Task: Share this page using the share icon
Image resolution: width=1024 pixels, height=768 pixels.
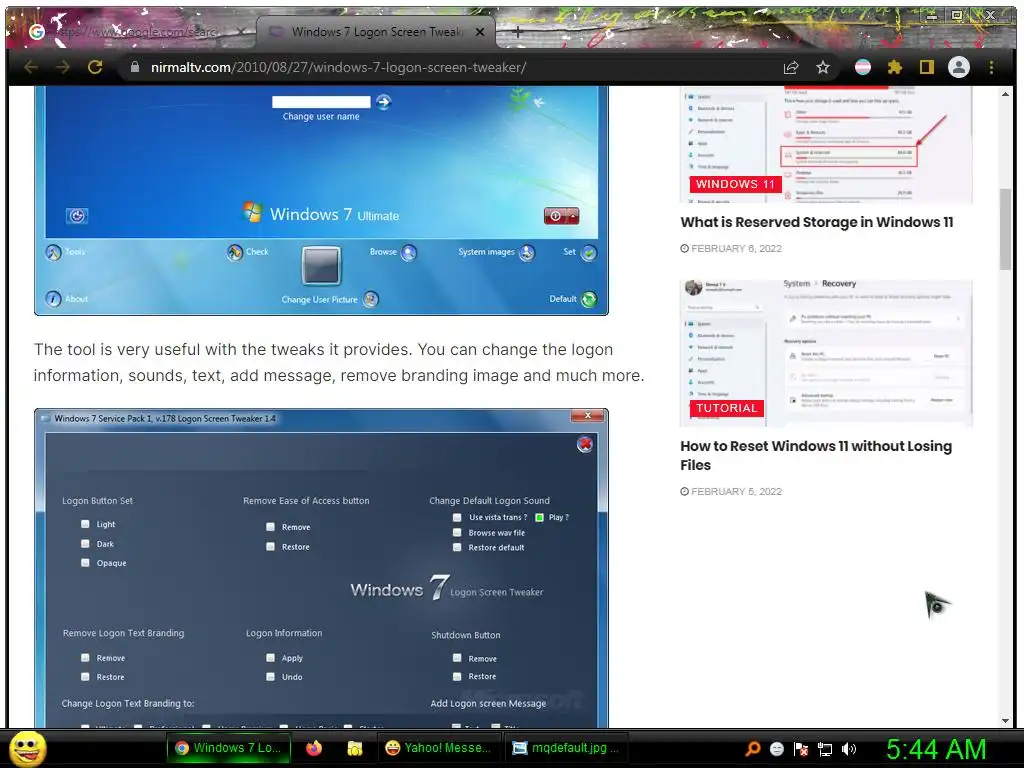Action: pyautogui.click(x=791, y=67)
